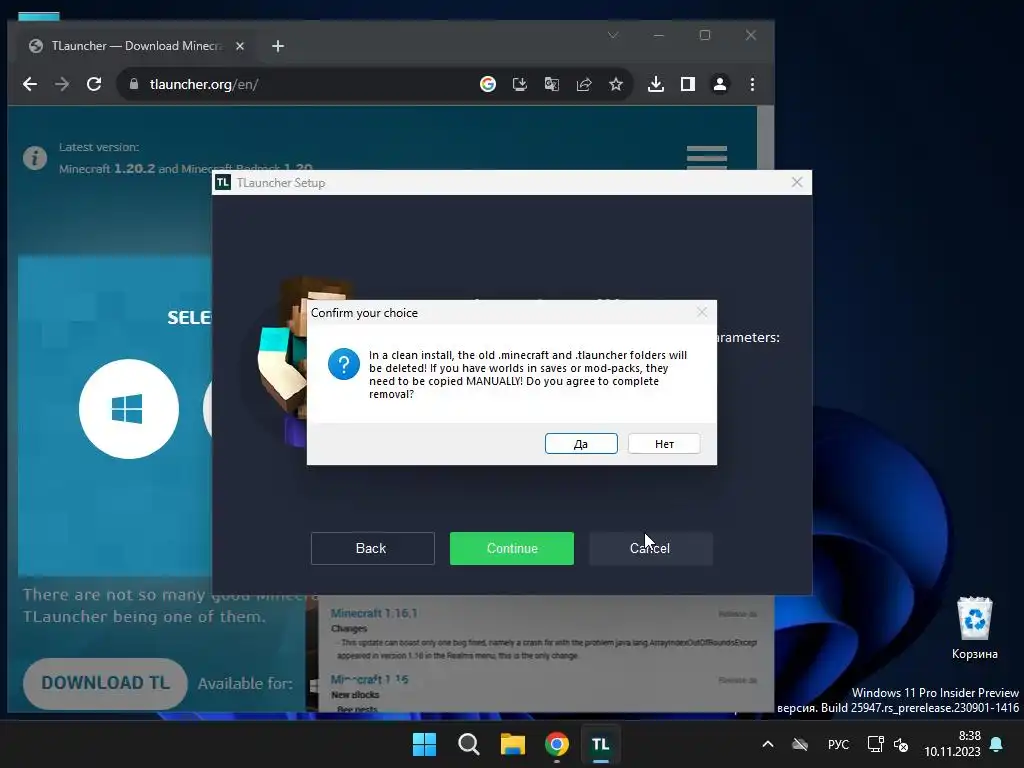Click the Windows platform circle icon
The width and height of the screenshot is (1024, 768).
point(129,409)
